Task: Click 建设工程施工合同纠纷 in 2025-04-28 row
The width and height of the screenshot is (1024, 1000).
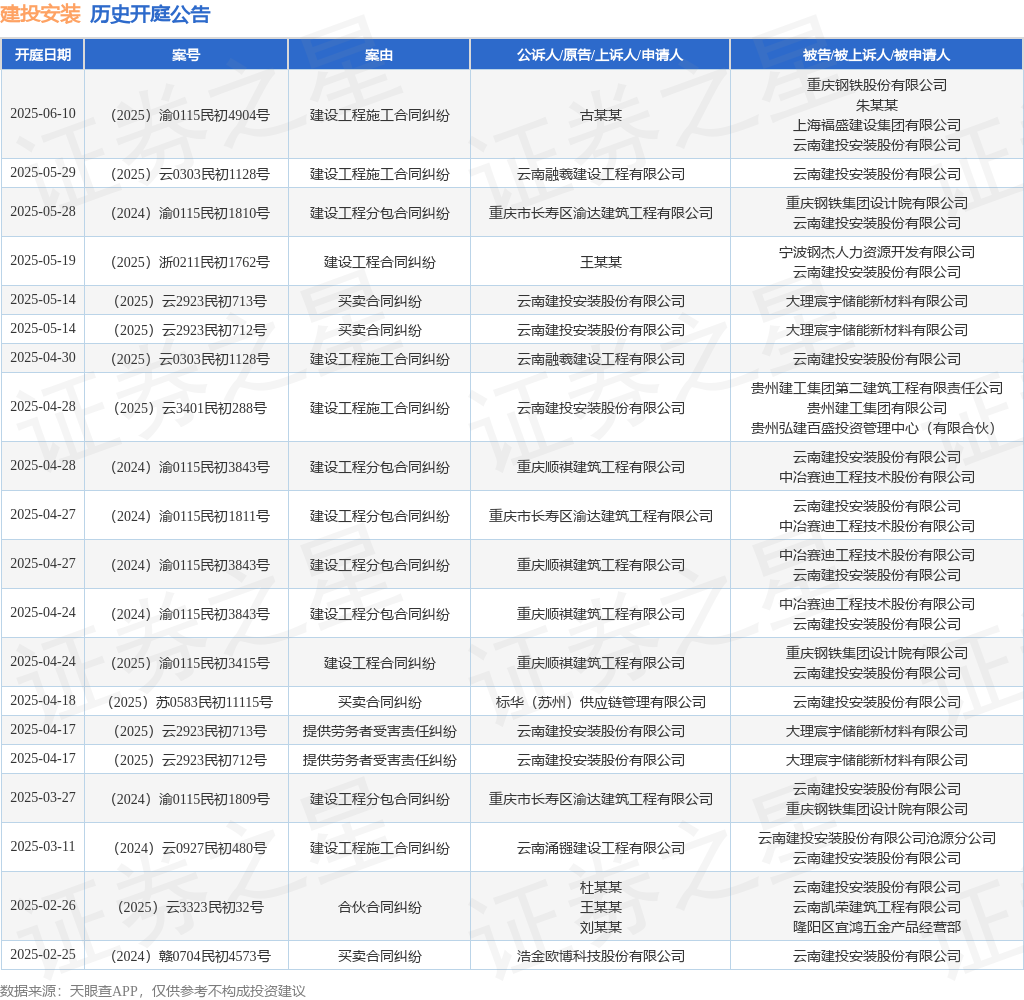Action: (x=379, y=408)
